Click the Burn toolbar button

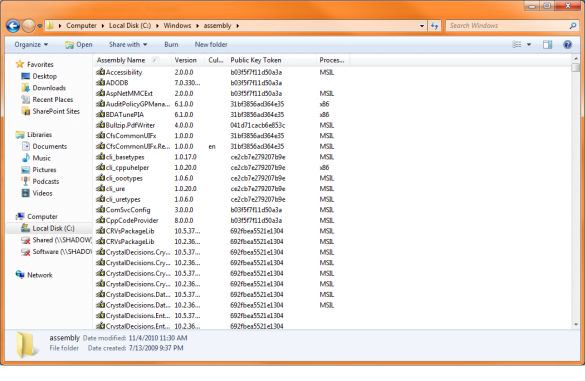click(171, 44)
